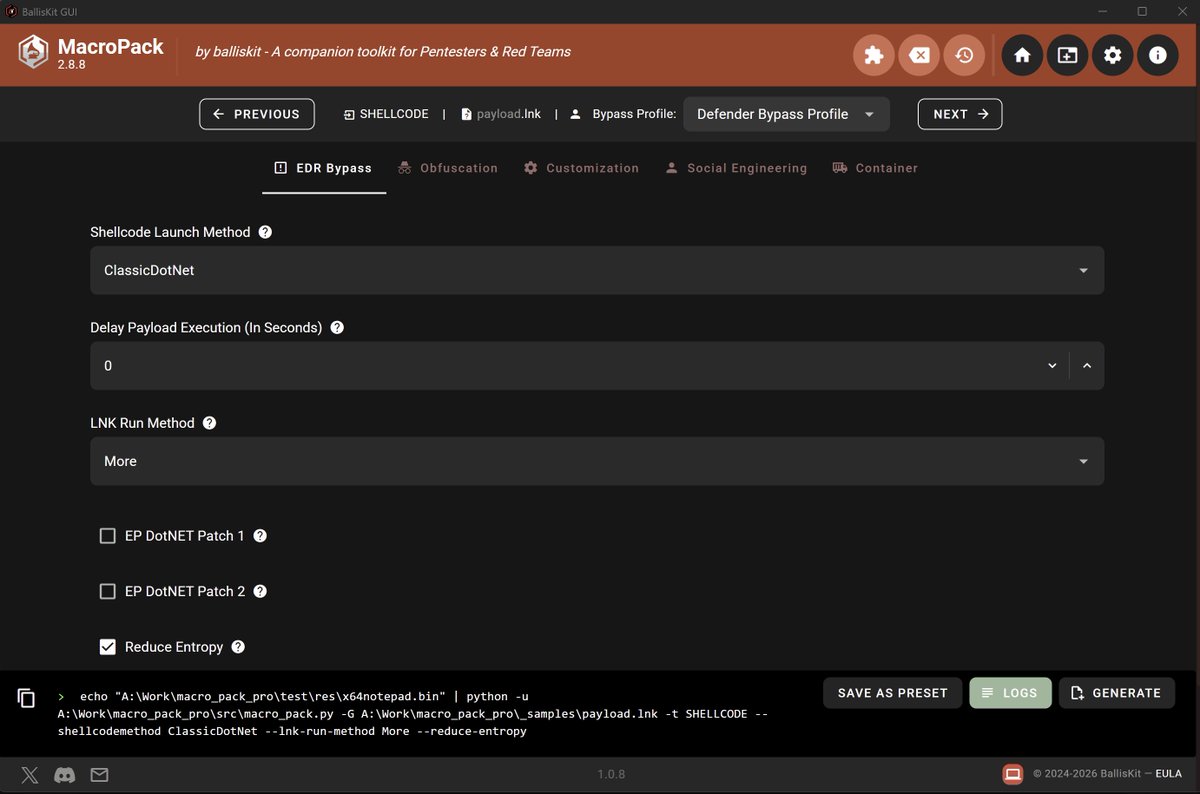Click help icon beside Shellcode Launch Method
This screenshot has height=794, width=1200.
click(x=265, y=232)
